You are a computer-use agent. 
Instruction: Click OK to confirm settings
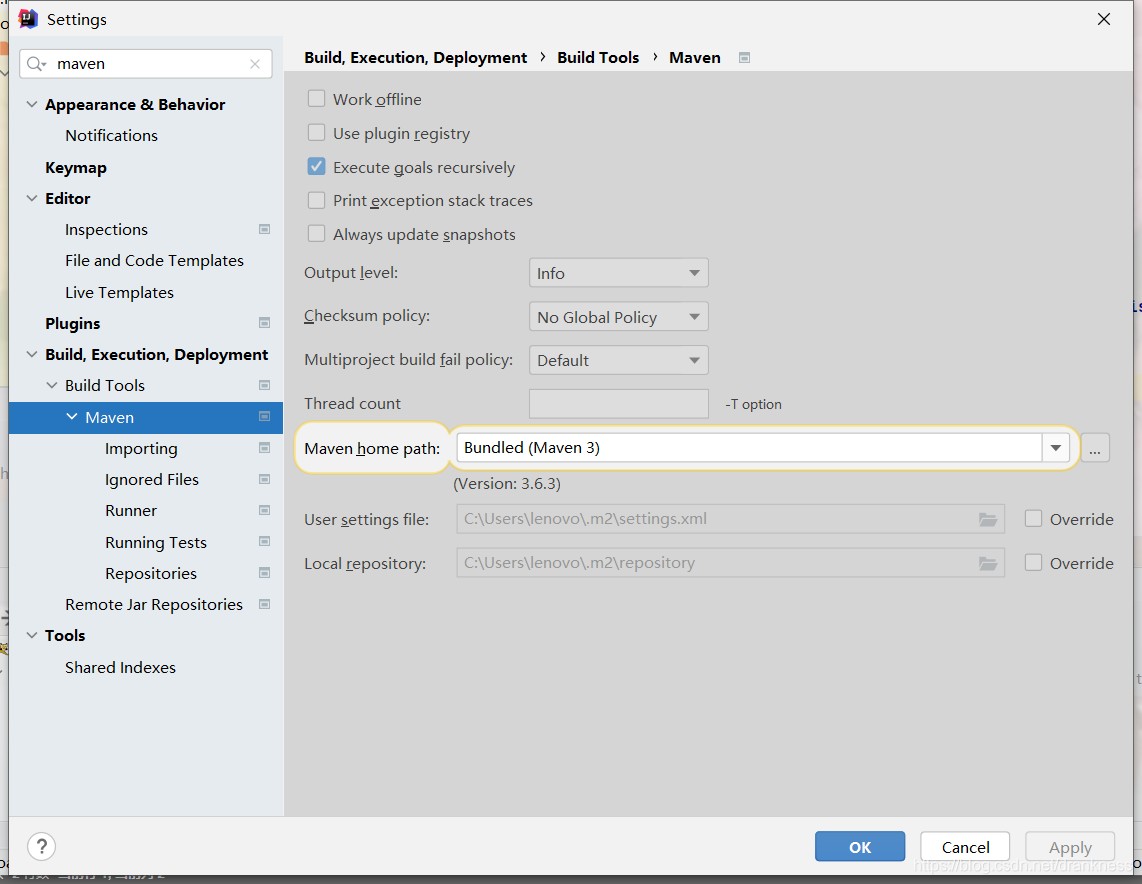pyautogui.click(x=859, y=847)
